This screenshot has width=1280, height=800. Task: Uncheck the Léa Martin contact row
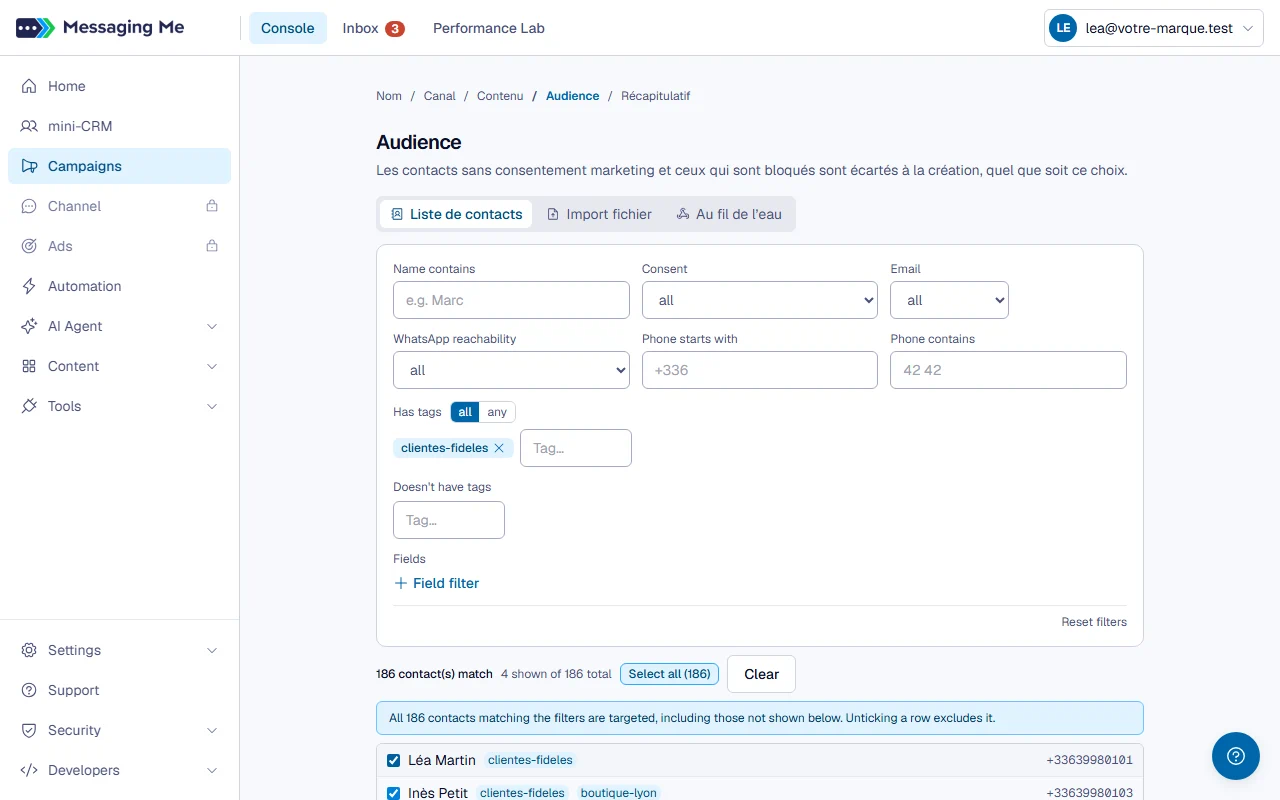pos(394,761)
